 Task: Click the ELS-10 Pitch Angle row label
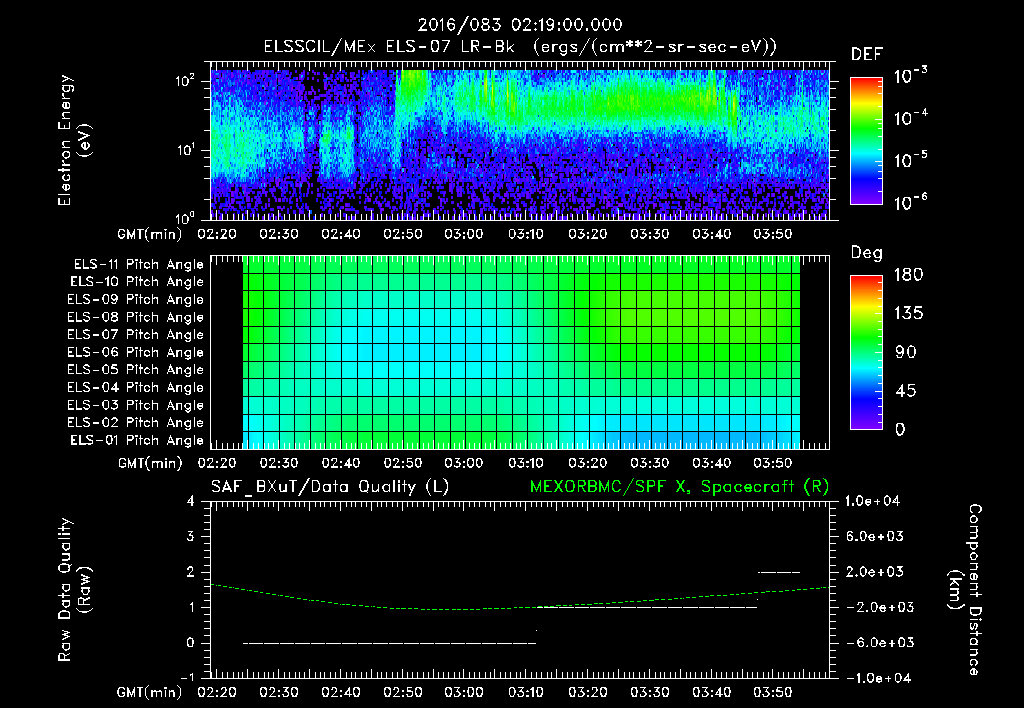click(137, 282)
